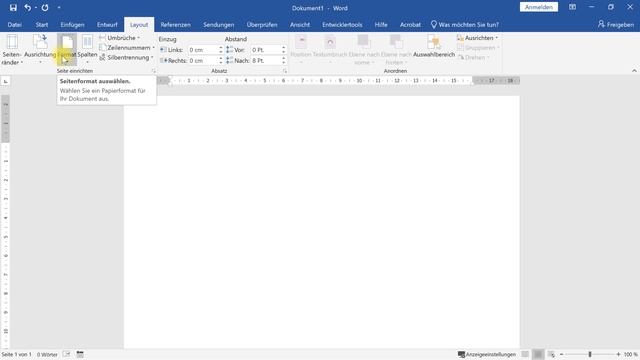Switch to the Einfügen tab
This screenshot has width=640, height=360.
pyautogui.click(x=72, y=24)
